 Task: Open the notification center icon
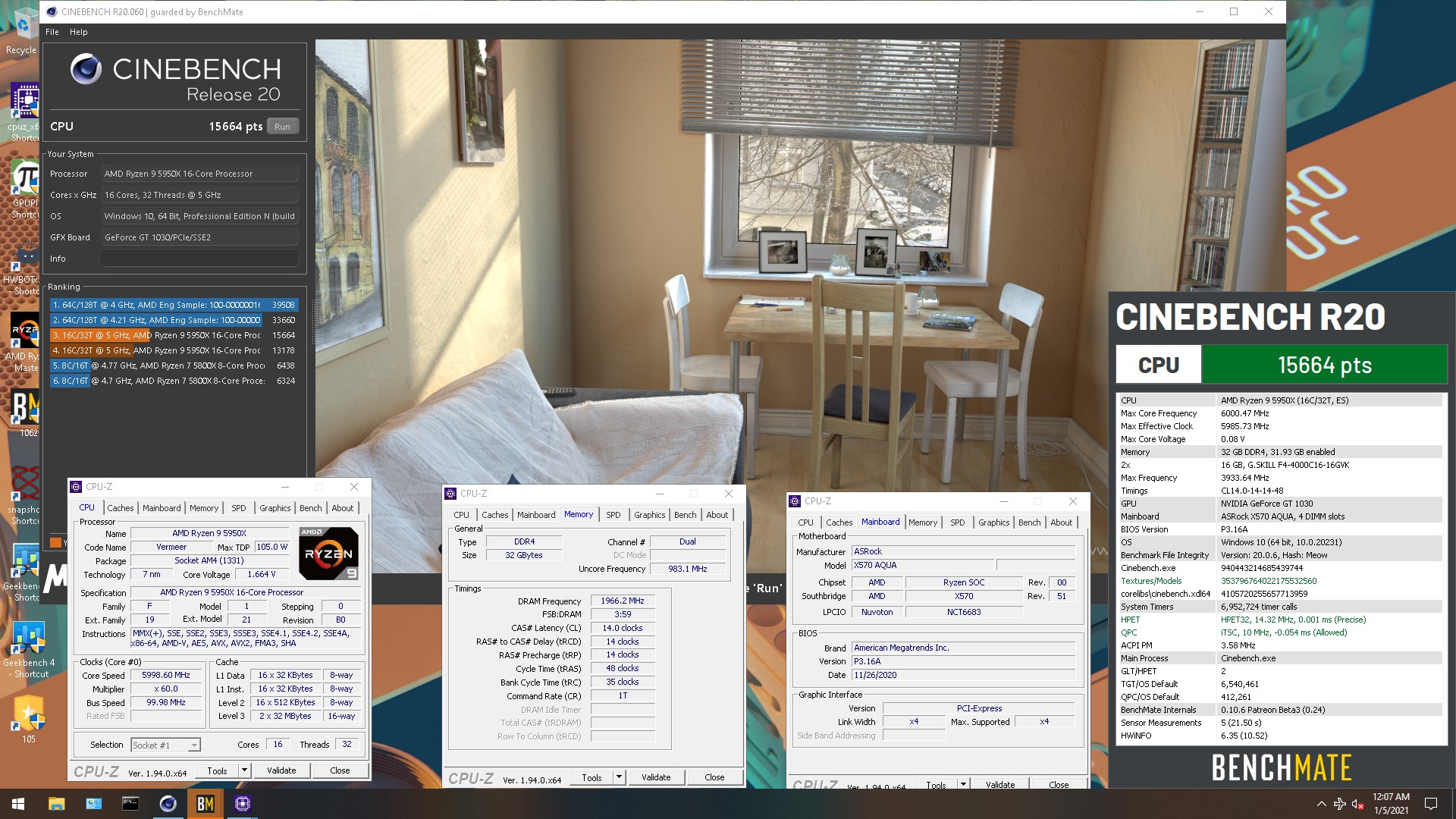click(x=1431, y=804)
